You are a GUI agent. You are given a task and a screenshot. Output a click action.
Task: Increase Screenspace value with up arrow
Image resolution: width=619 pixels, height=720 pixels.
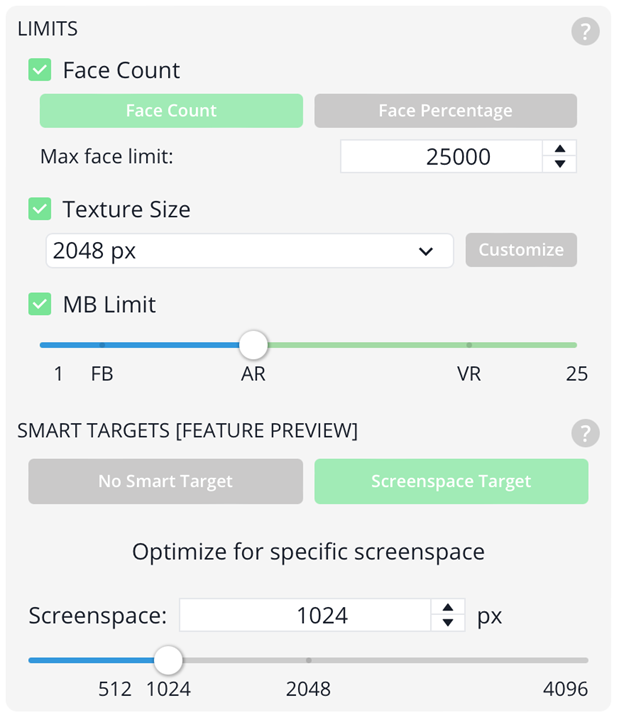(448, 608)
